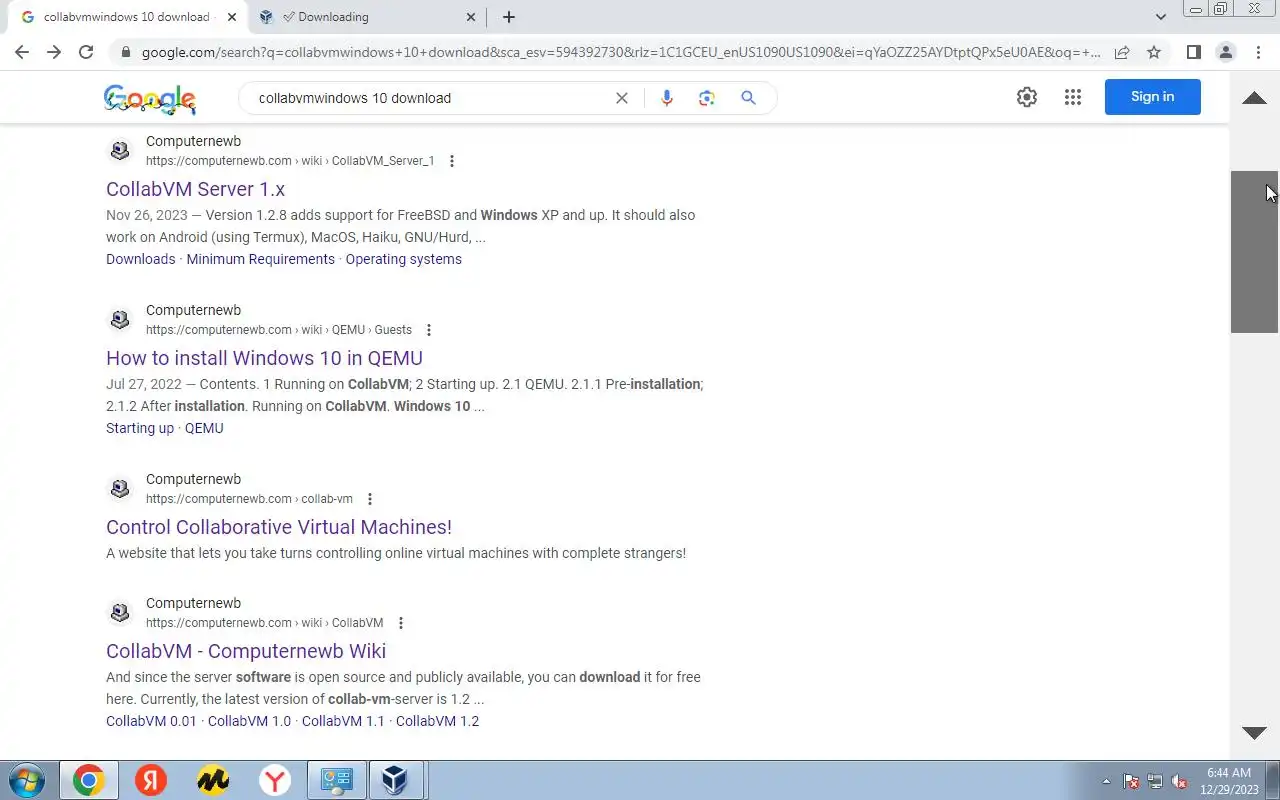Open VirtualBox from the taskbar

tap(396, 780)
